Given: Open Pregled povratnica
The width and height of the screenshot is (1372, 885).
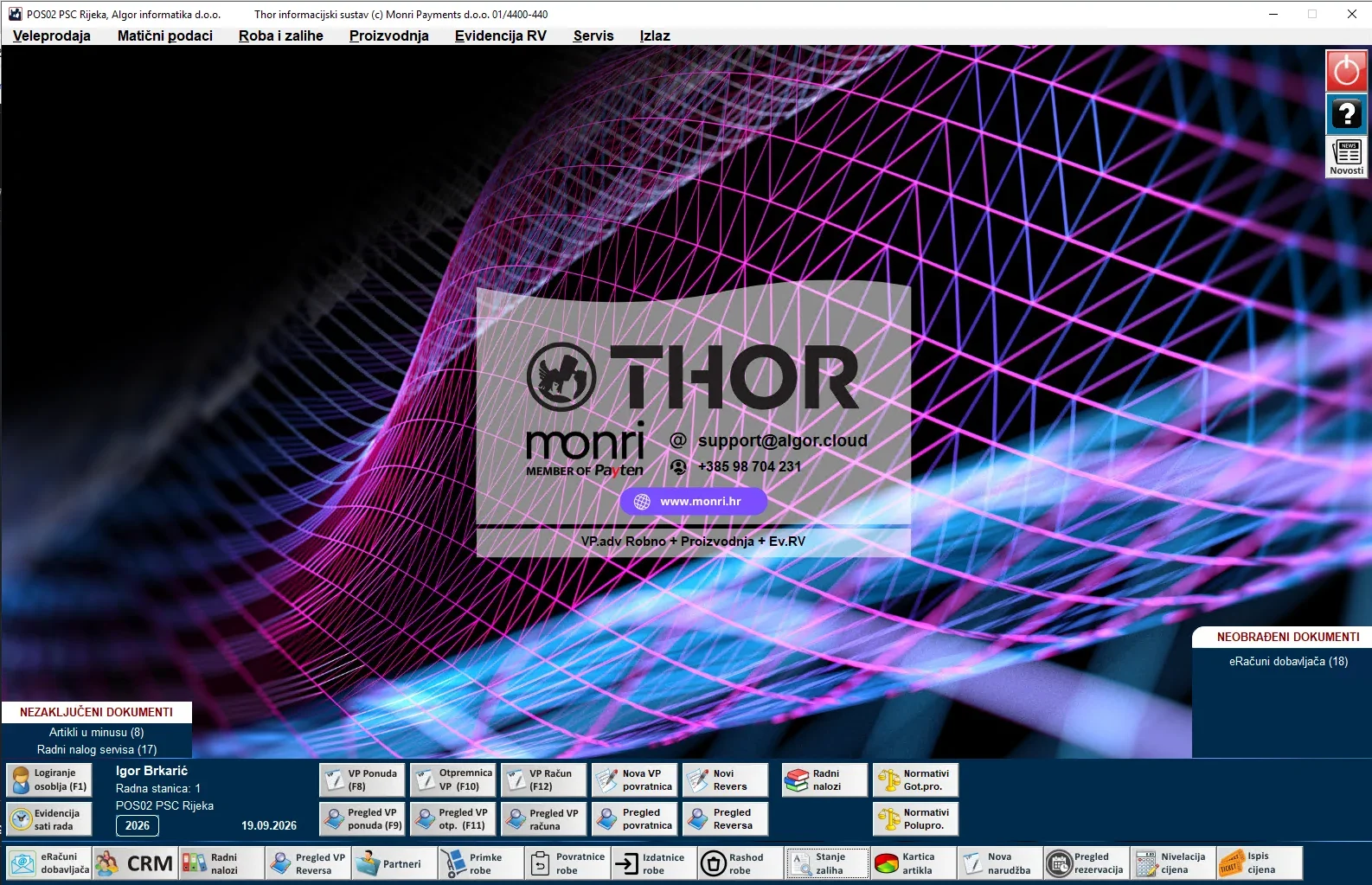Looking at the screenshot, I should [x=634, y=818].
